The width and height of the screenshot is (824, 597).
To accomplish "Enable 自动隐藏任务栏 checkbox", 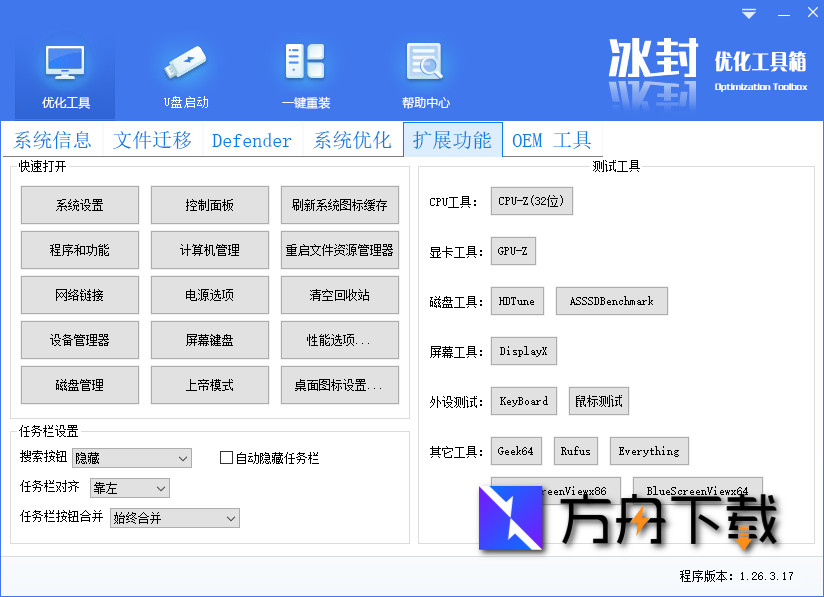I will [226, 457].
